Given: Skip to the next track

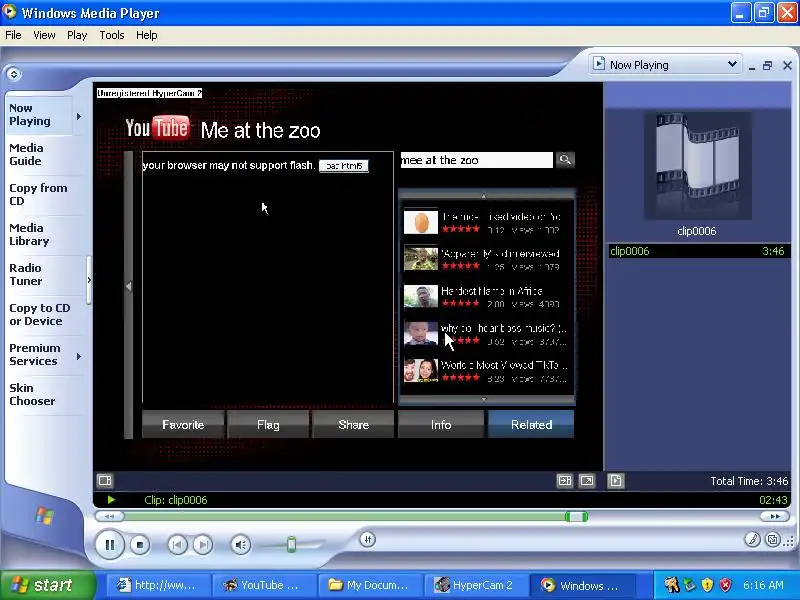Looking at the screenshot, I should coord(203,545).
